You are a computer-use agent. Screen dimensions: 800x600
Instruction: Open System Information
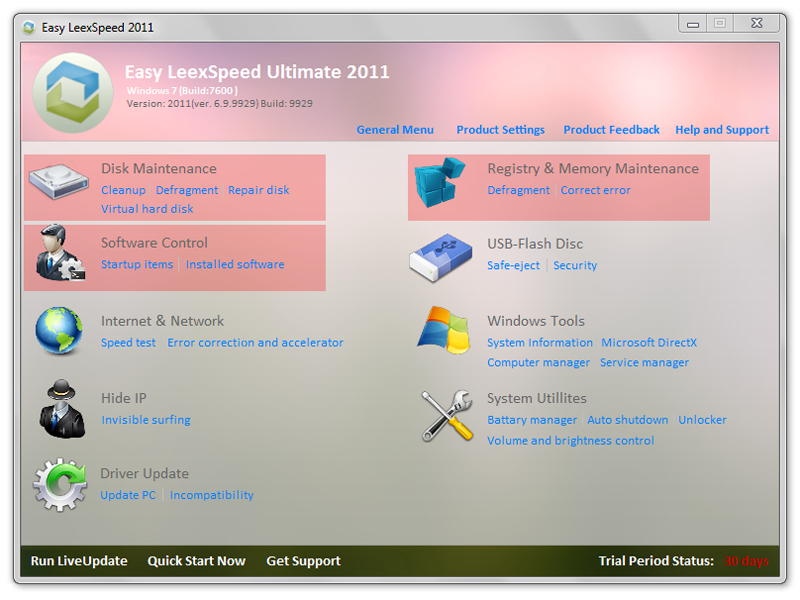tap(540, 342)
